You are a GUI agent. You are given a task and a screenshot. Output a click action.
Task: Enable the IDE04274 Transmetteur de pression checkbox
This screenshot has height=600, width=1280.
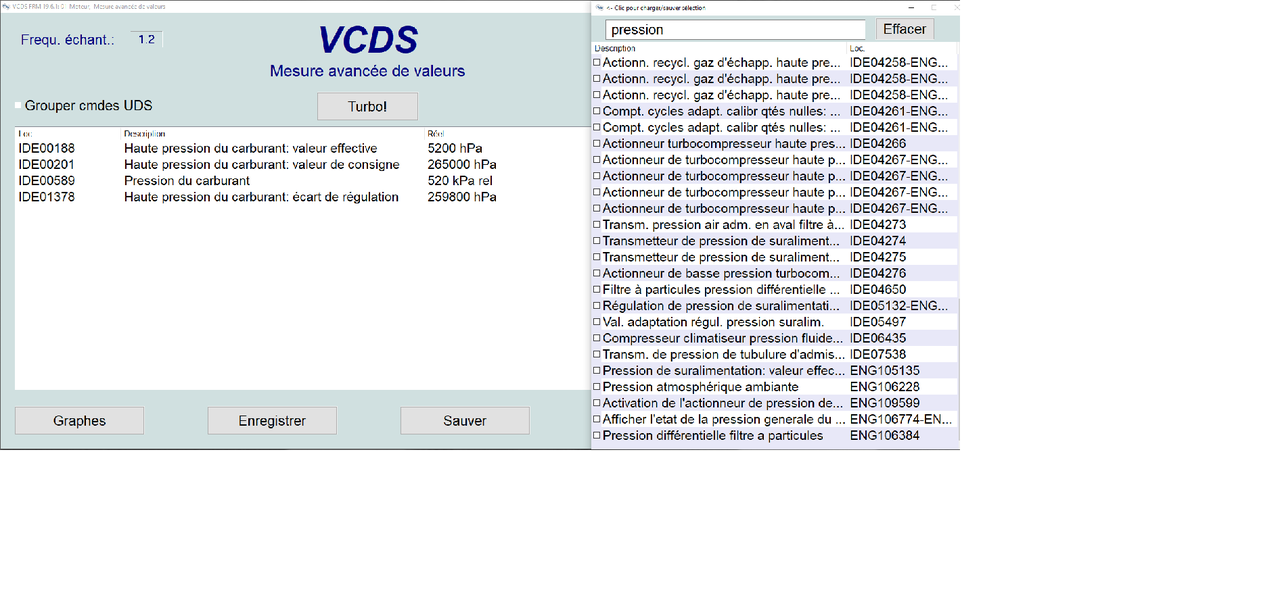[597, 241]
